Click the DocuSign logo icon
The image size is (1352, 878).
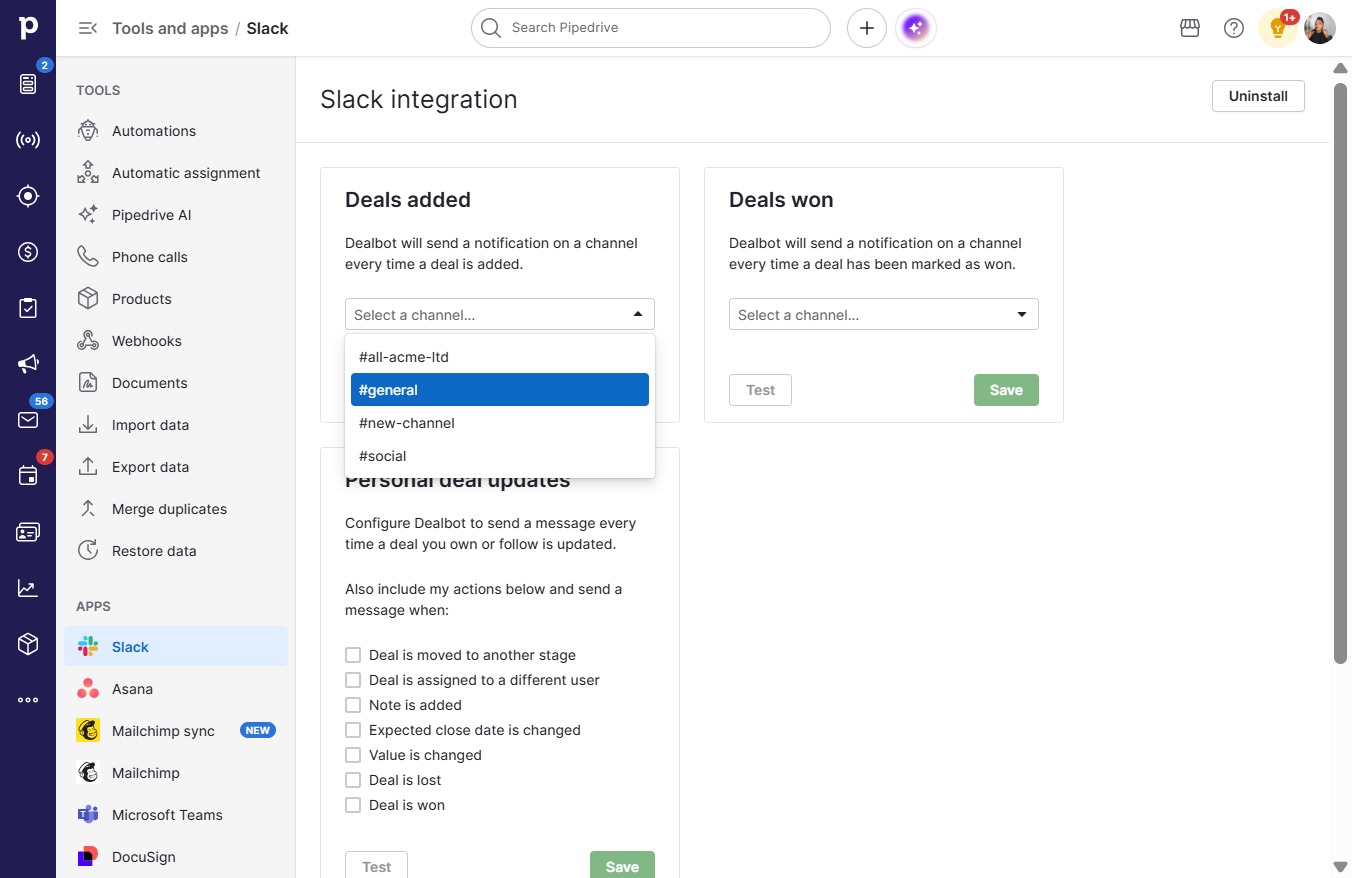88,857
